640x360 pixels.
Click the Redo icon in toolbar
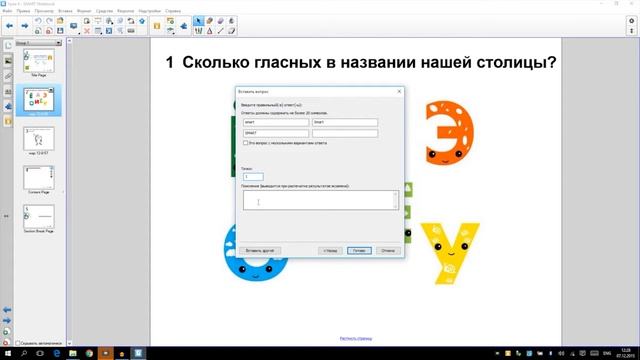[49, 21]
